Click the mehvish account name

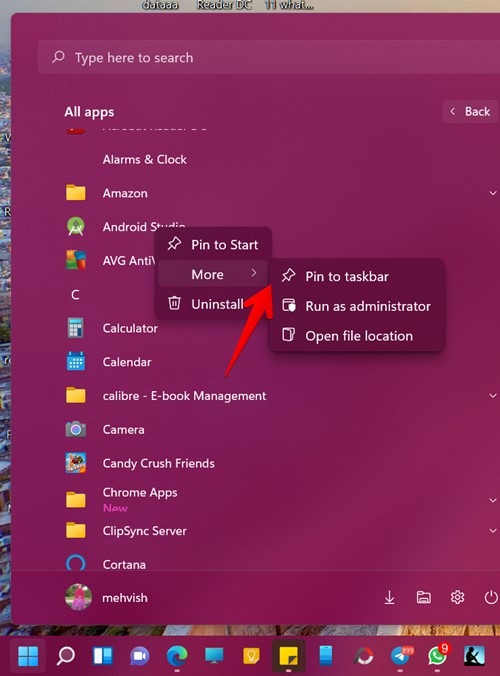tap(125, 598)
